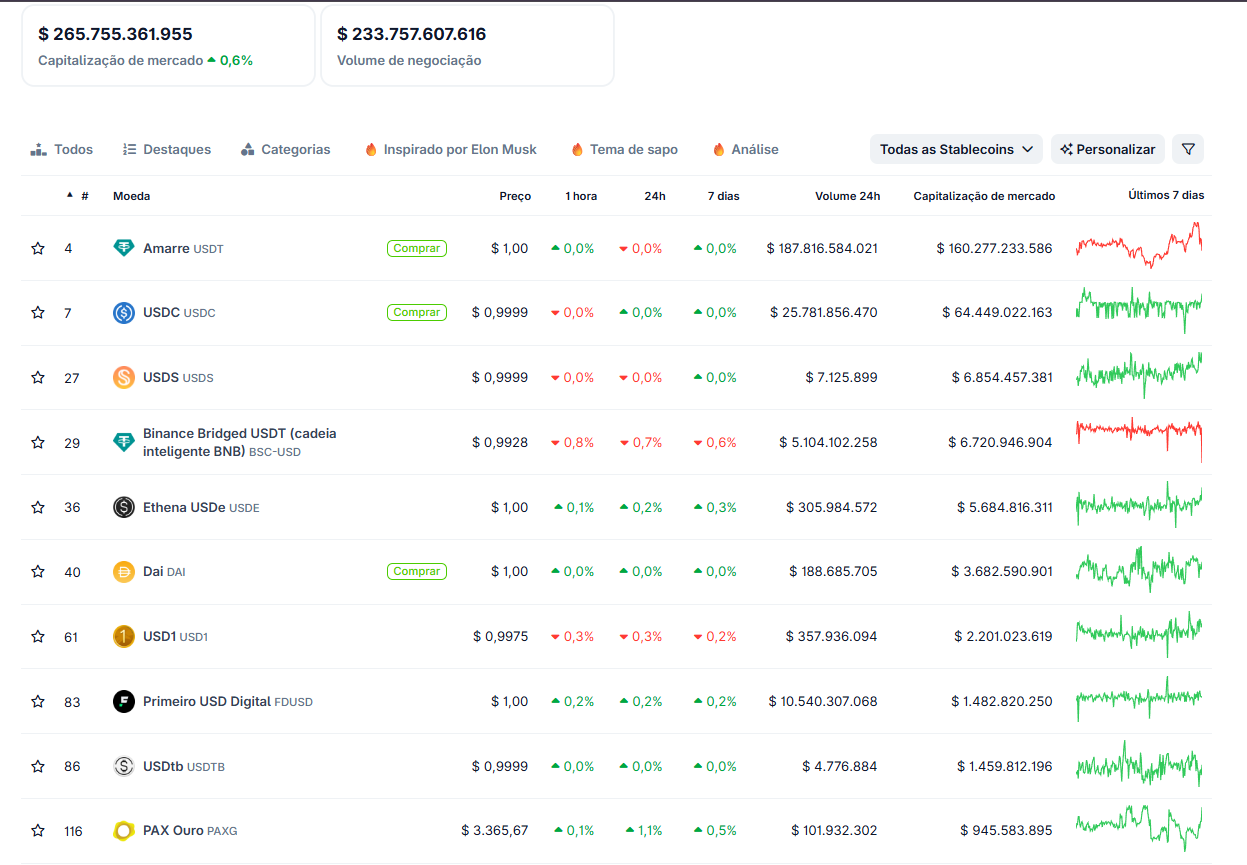The image size is (1247, 865).
Task: Favorite USDC with the star
Action: pos(38,313)
